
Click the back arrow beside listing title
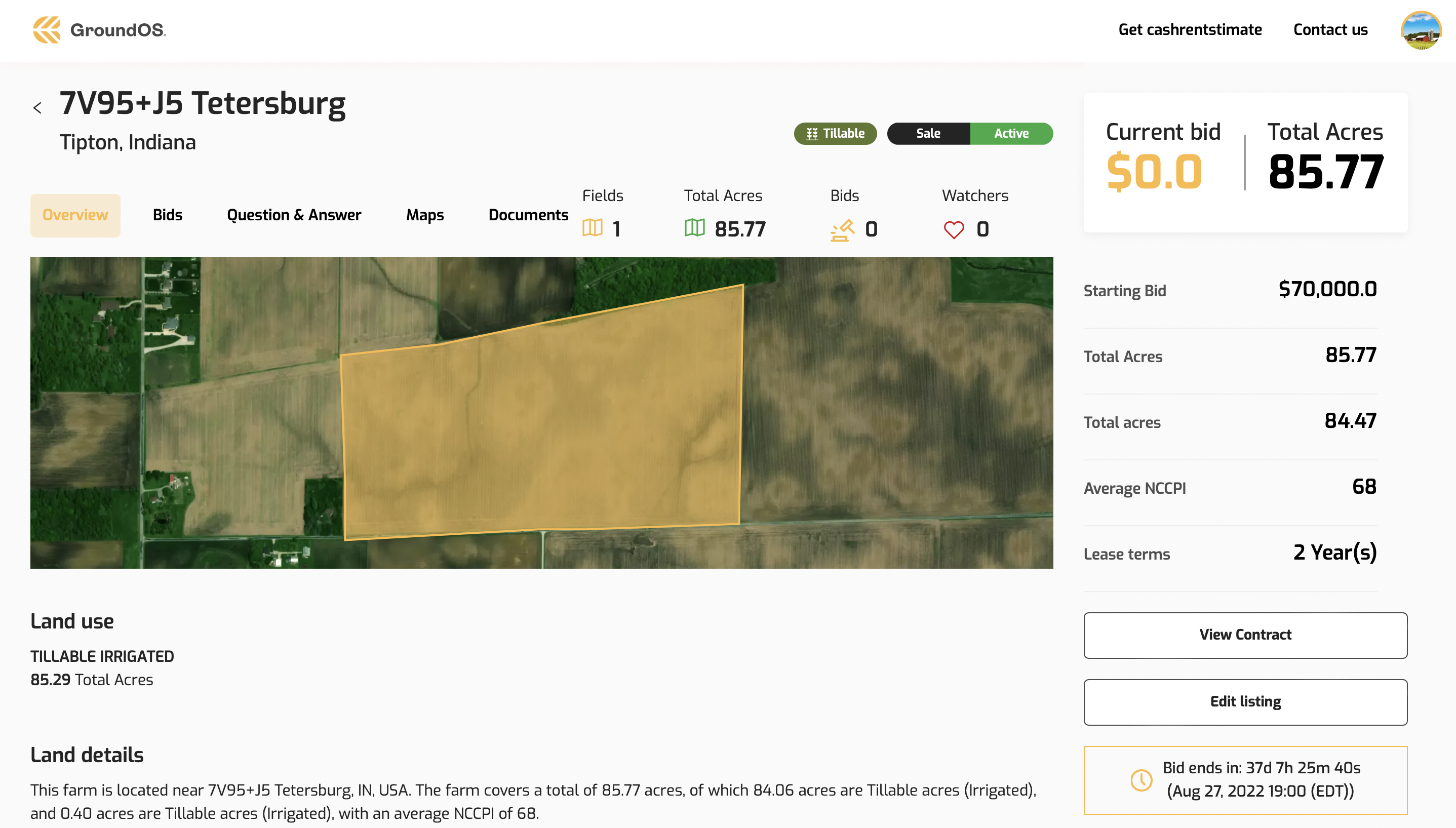pos(37,108)
